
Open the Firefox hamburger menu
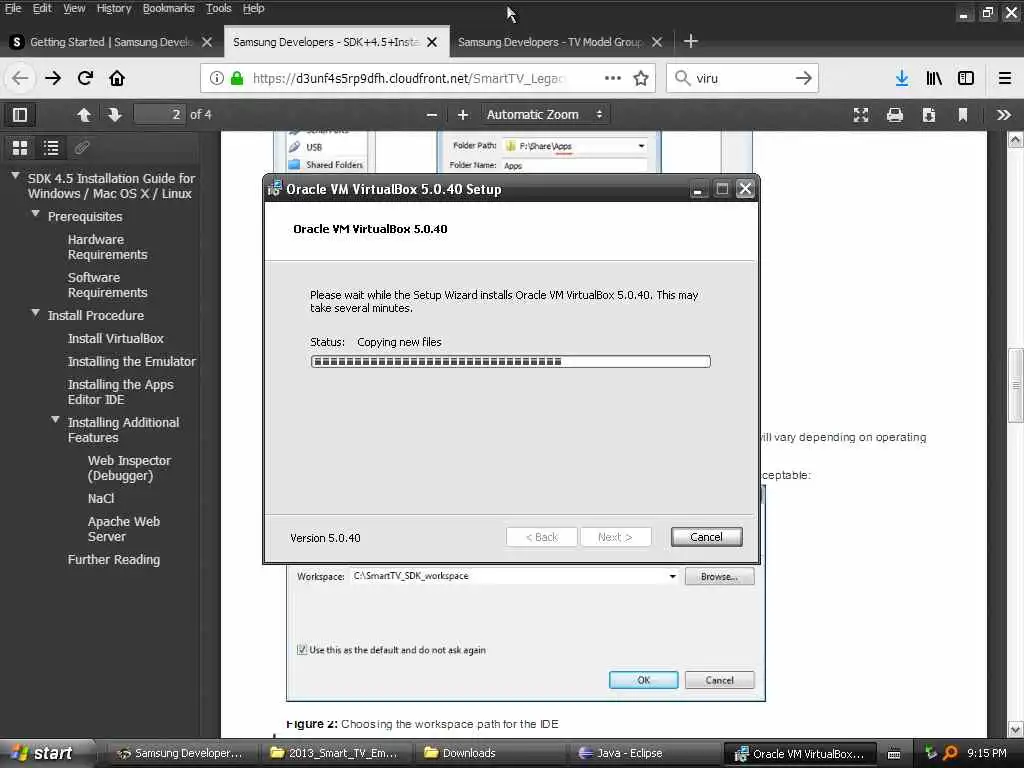[x=1005, y=78]
